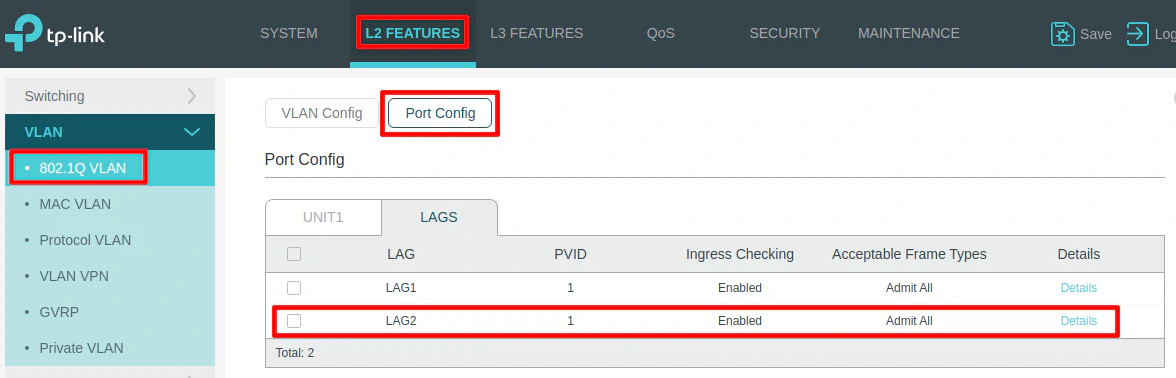The image size is (1176, 378).
Task: Select the L2 FEATURES menu
Action: point(412,34)
